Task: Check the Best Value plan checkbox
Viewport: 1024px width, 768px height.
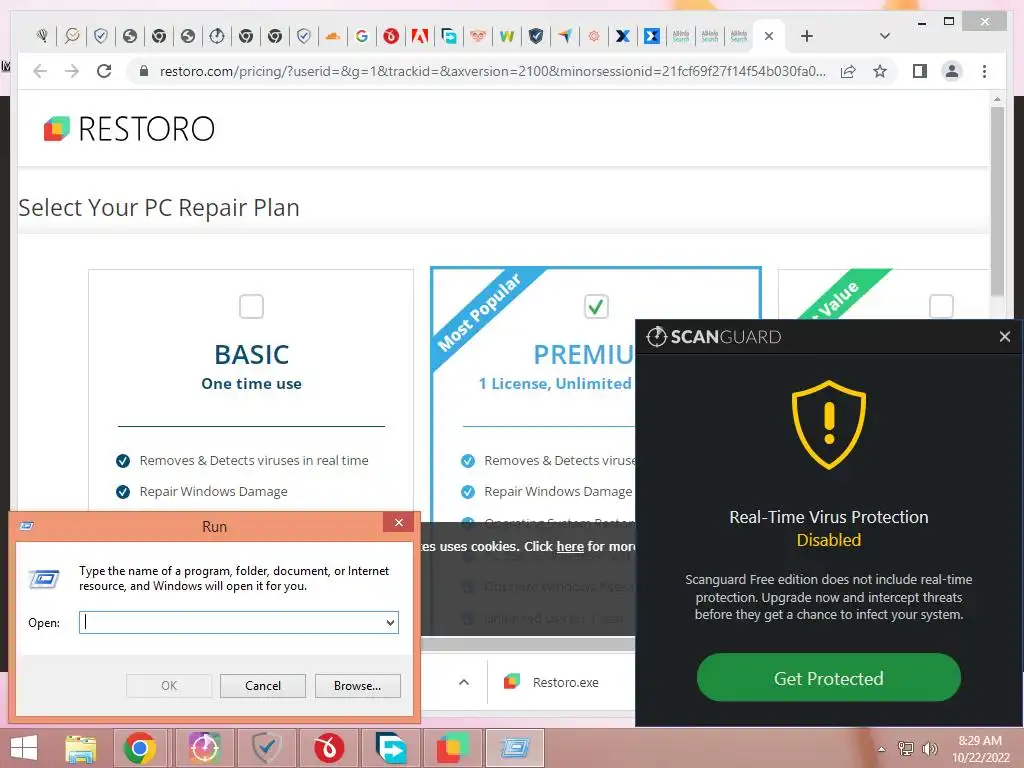Action: [941, 306]
